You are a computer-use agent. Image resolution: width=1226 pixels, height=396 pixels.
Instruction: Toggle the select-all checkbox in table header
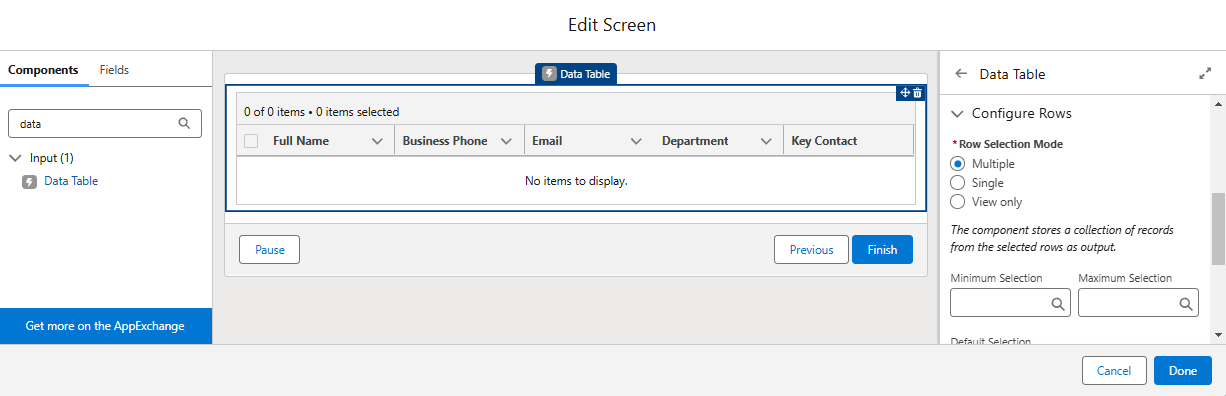click(x=251, y=141)
